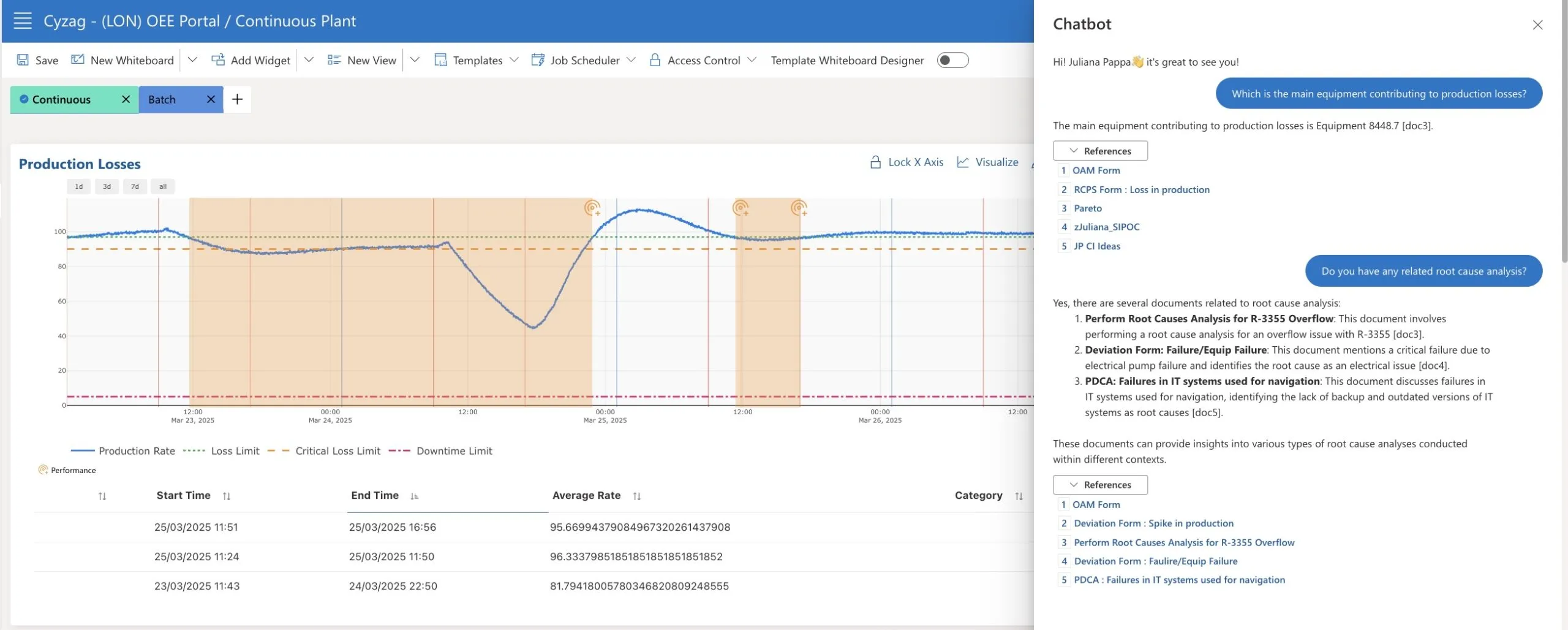Click the Templates icon
Viewport: 1568px width, 630px height.
click(x=440, y=60)
